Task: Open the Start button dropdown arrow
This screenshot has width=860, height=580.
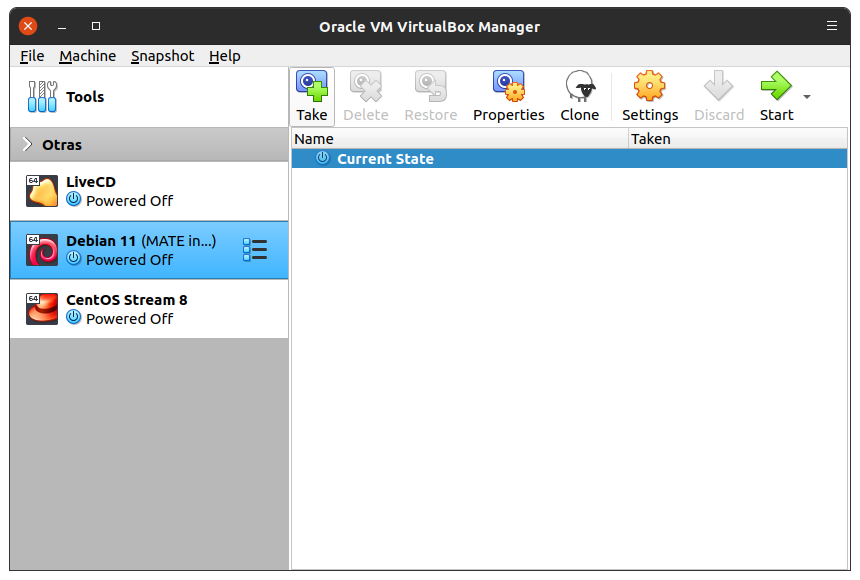Action: [807, 97]
